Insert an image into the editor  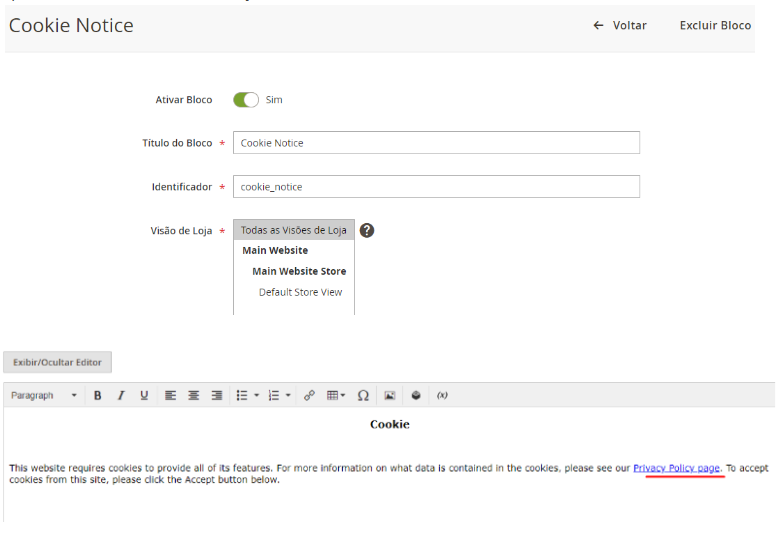coord(390,396)
